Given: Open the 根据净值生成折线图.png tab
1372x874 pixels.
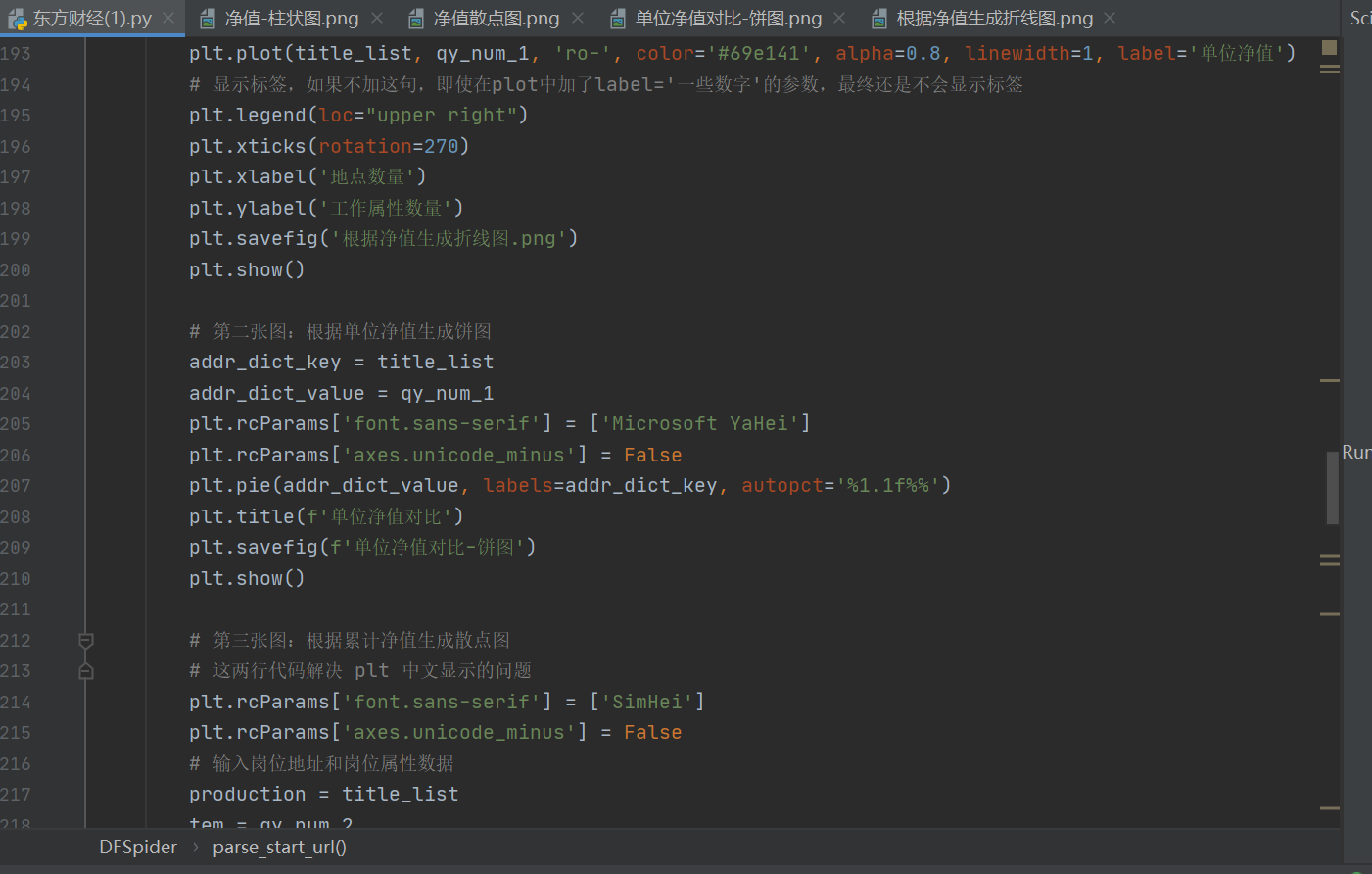Looking at the screenshot, I should 995,18.
